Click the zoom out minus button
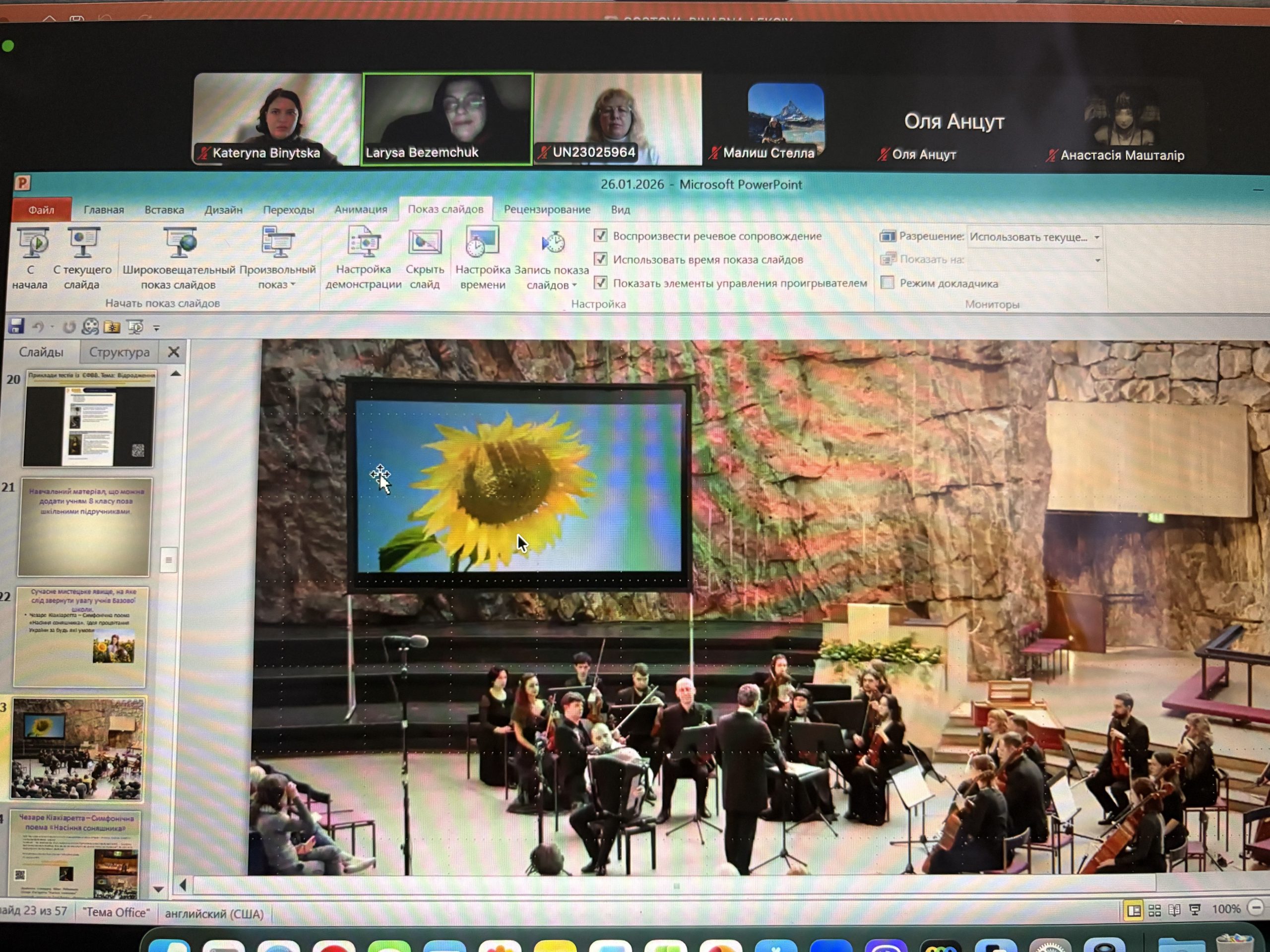This screenshot has width=1270, height=952. tap(1256, 908)
